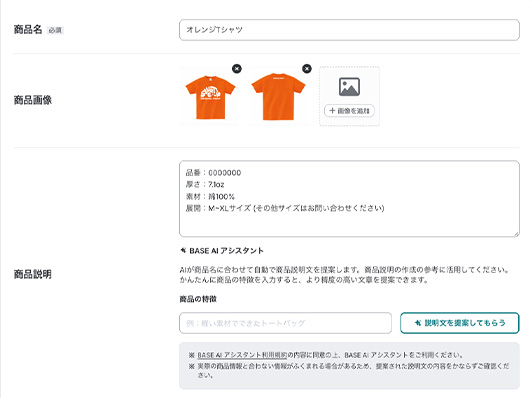Click the 説明文を提案してもらう button
Screen dimensions: 532x398
click(x=459, y=323)
